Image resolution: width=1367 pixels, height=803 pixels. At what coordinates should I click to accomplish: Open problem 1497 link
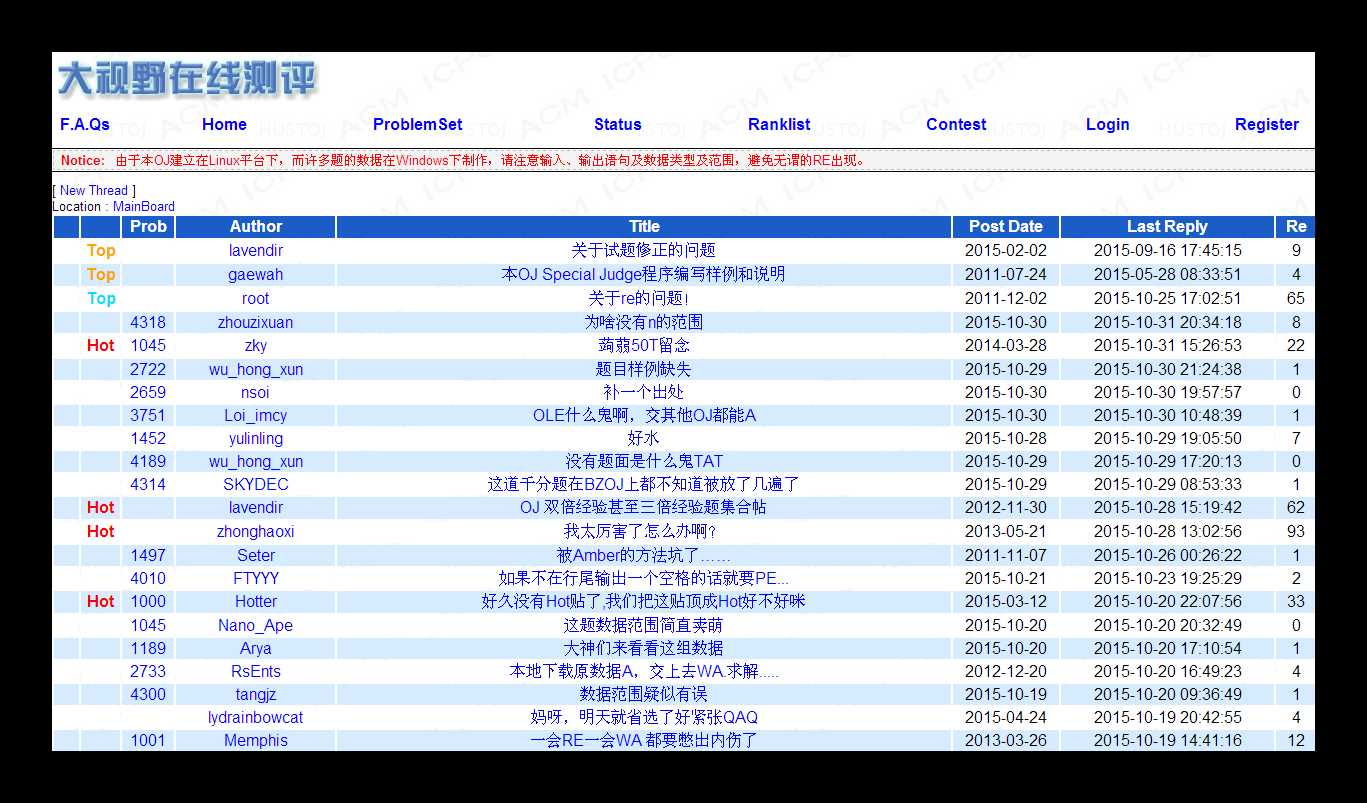tap(148, 555)
